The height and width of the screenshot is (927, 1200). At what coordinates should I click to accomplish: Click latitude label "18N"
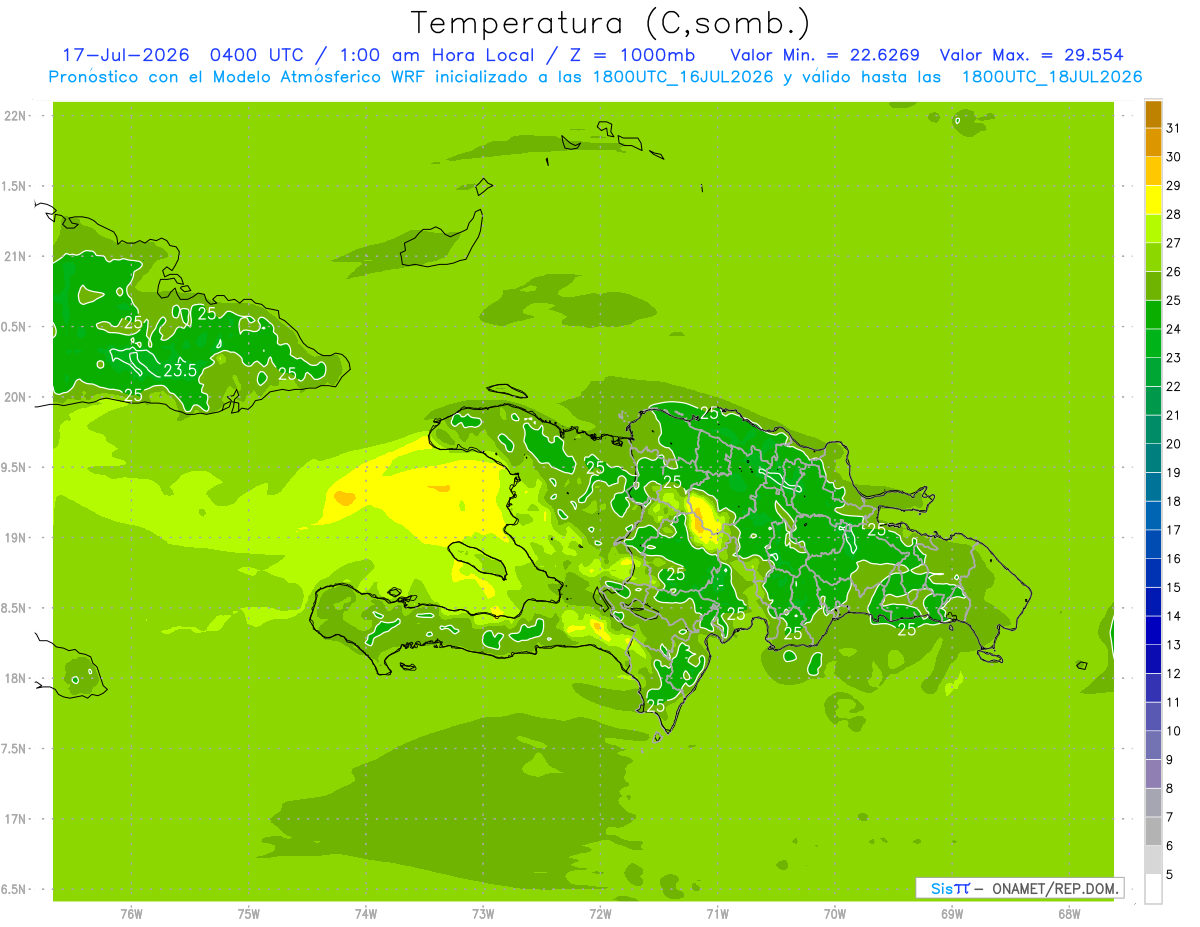click(13, 678)
